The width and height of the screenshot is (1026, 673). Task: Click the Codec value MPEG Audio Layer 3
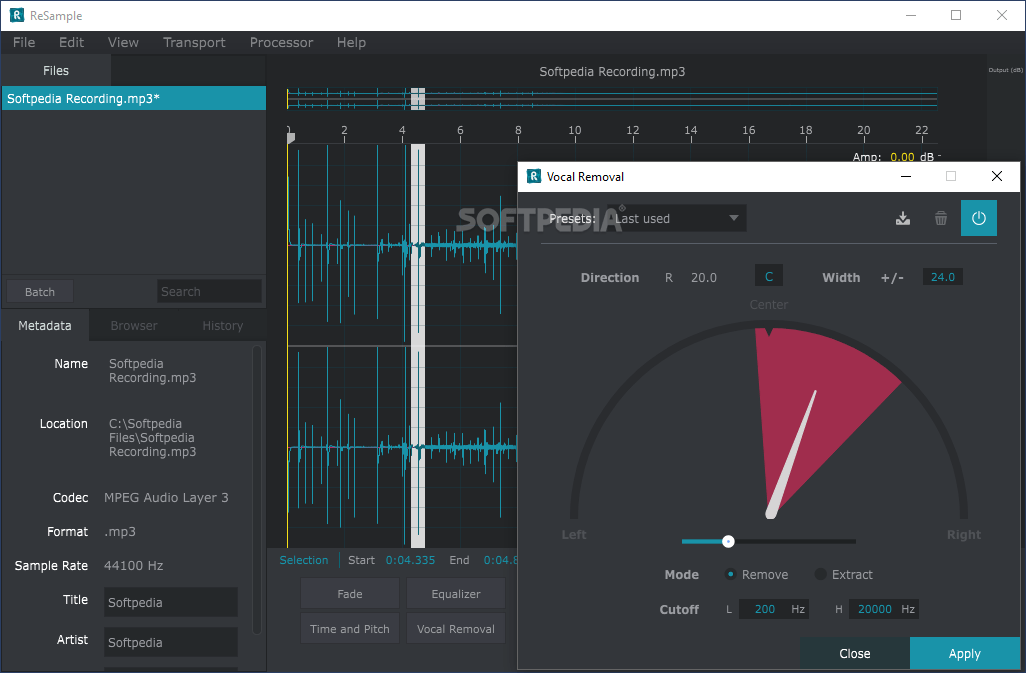click(x=166, y=497)
